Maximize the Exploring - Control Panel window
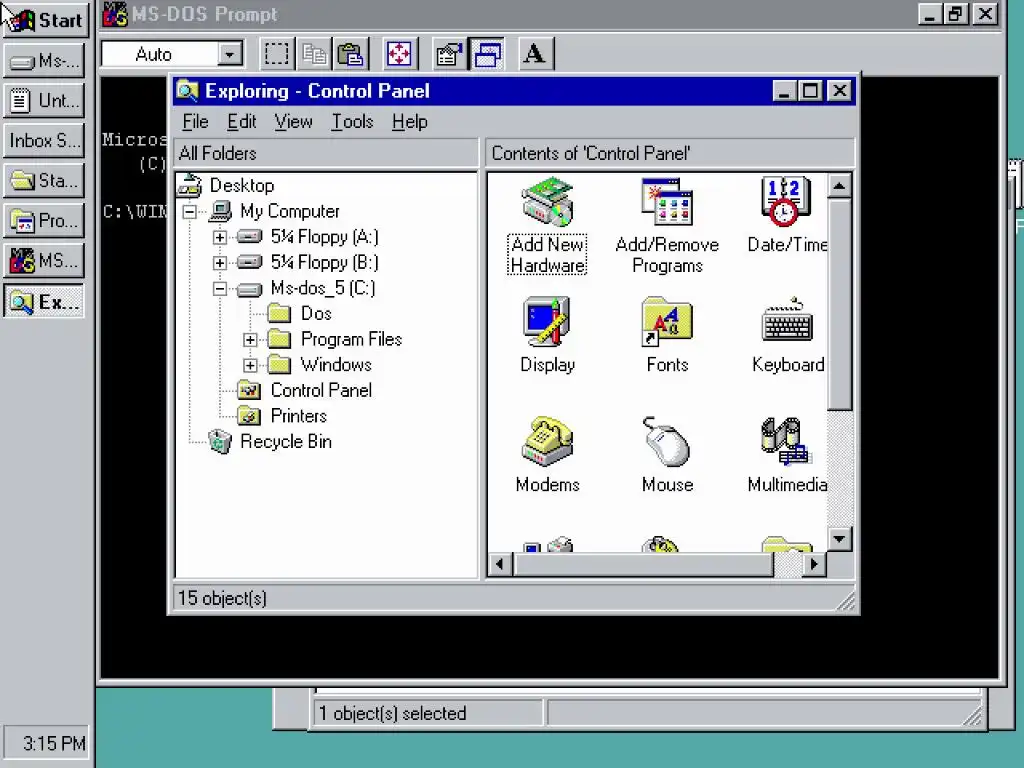 click(810, 91)
